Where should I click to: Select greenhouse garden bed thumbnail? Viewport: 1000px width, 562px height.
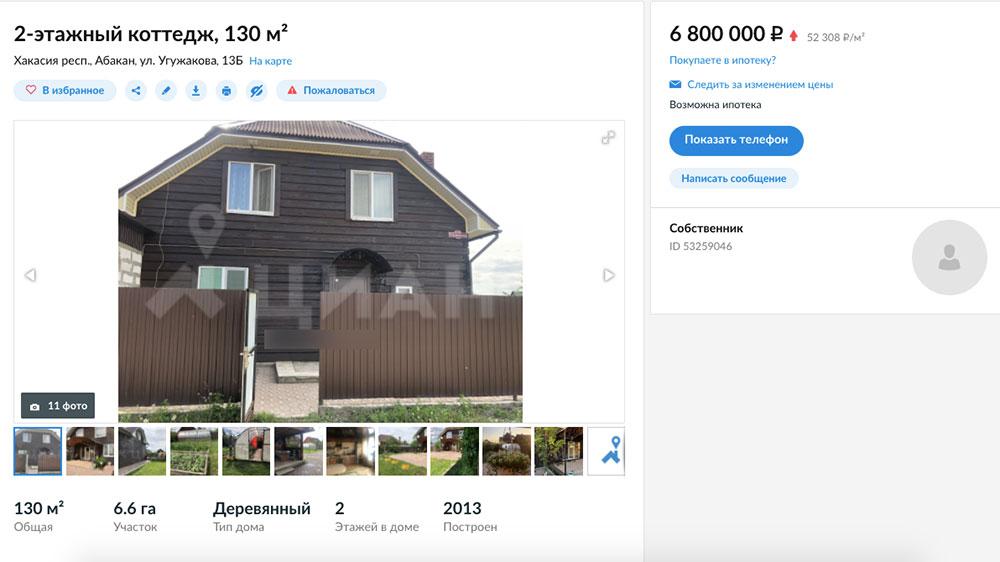pyautogui.click(x=194, y=452)
